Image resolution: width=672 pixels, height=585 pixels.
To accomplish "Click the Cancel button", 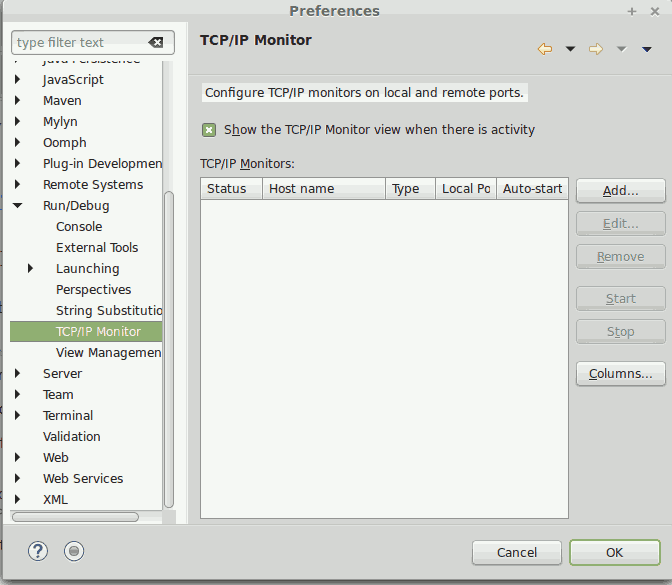I will tap(516, 552).
